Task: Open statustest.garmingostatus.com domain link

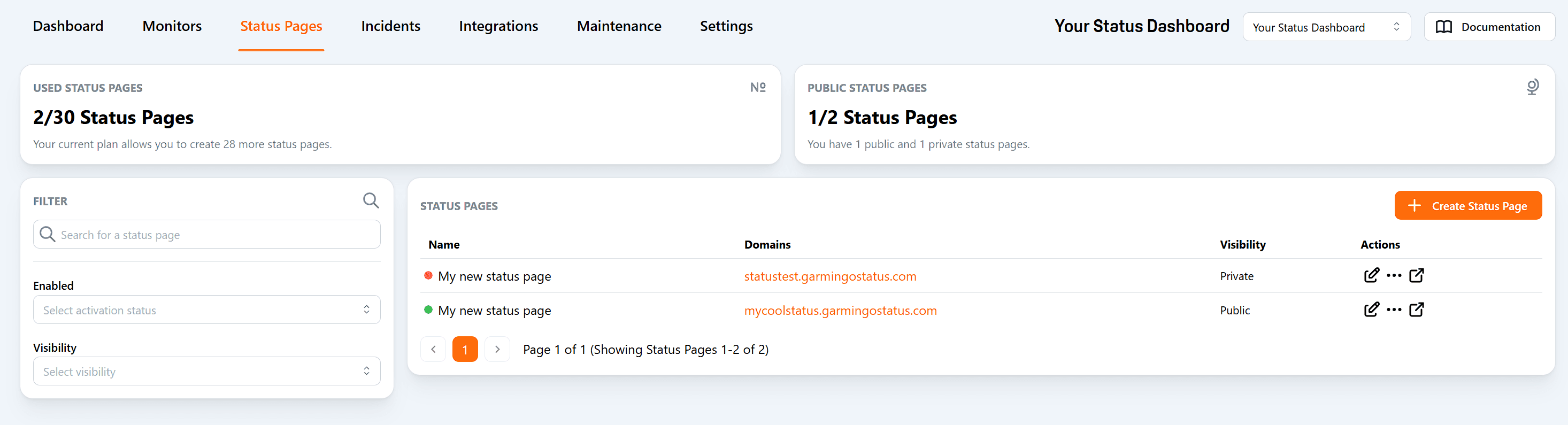Action: [831, 276]
